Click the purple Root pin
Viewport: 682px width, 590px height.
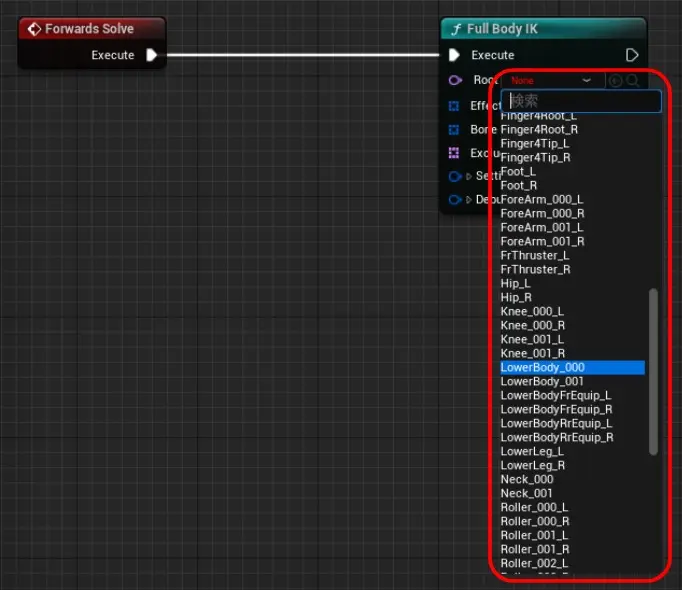[x=456, y=80]
